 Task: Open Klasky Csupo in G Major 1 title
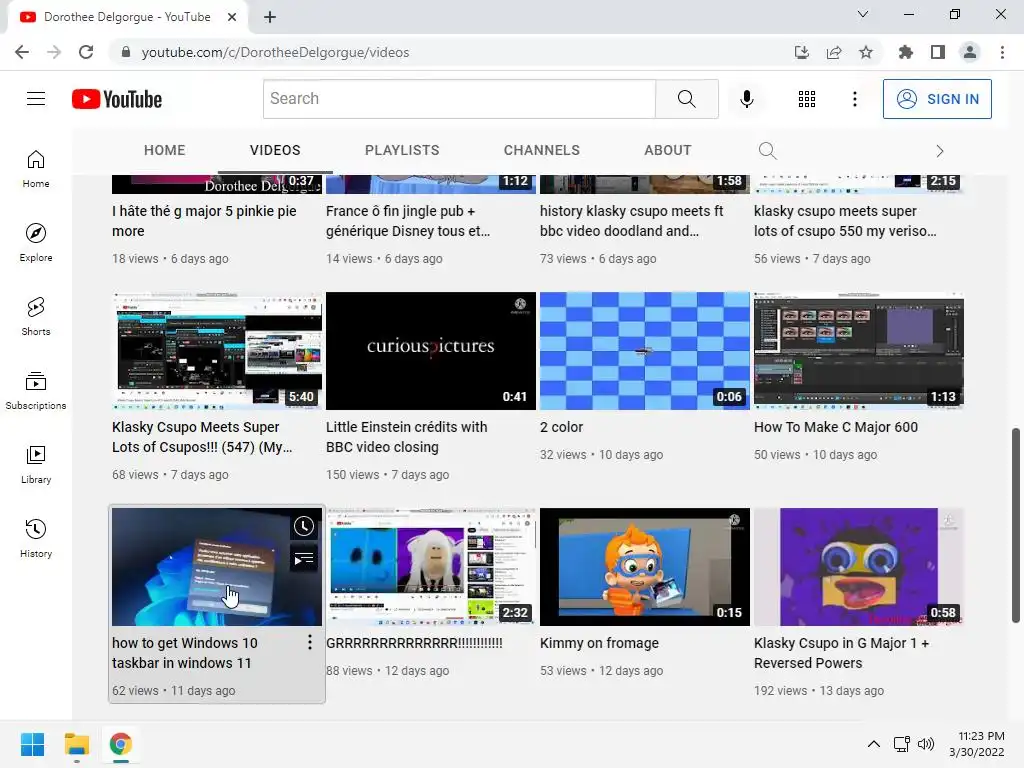(841, 653)
